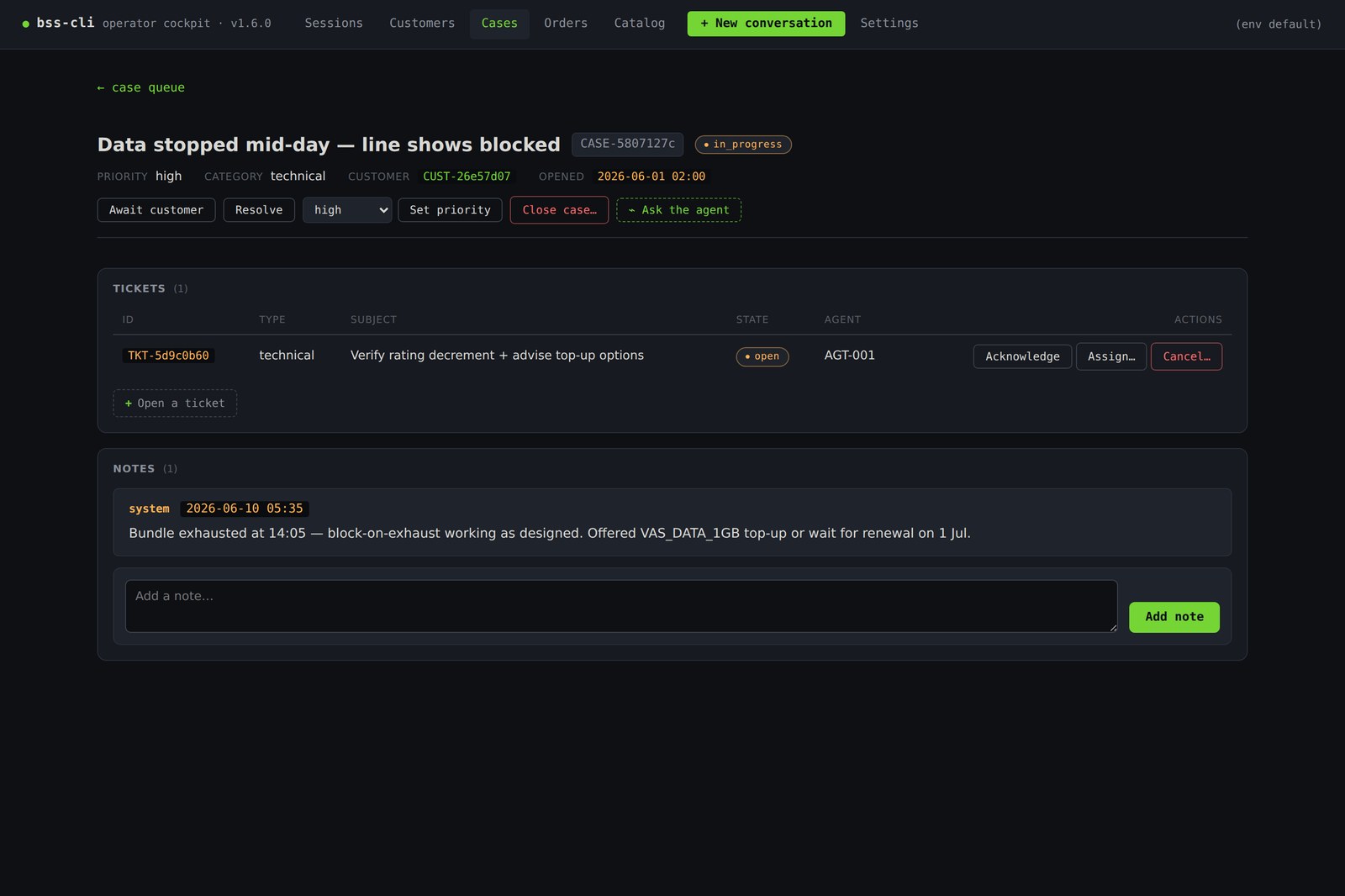Open Settings in top navigation
Image resolution: width=1345 pixels, height=896 pixels.
[889, 24]
